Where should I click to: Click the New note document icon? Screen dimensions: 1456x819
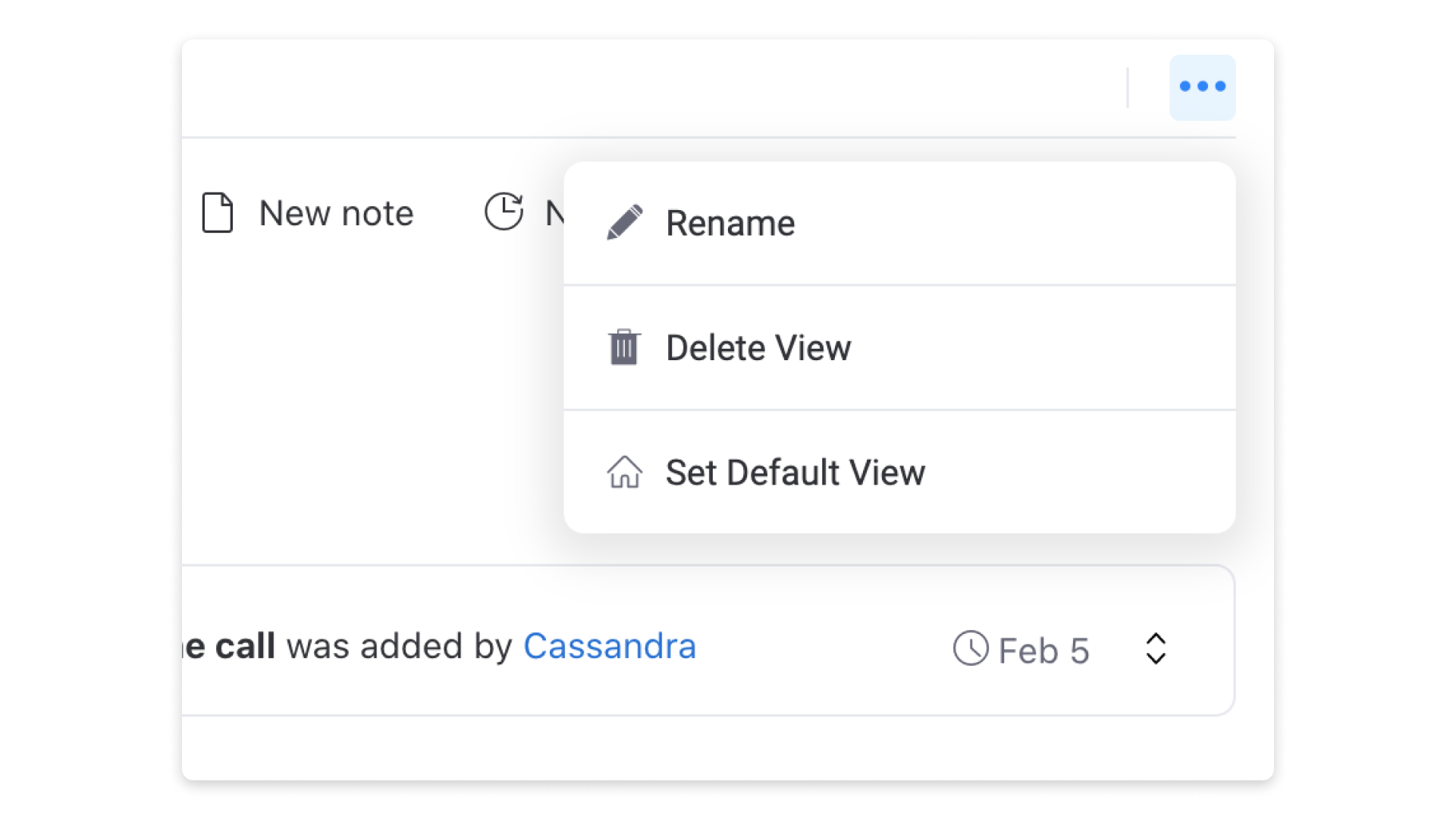click(x=217, y=212)
